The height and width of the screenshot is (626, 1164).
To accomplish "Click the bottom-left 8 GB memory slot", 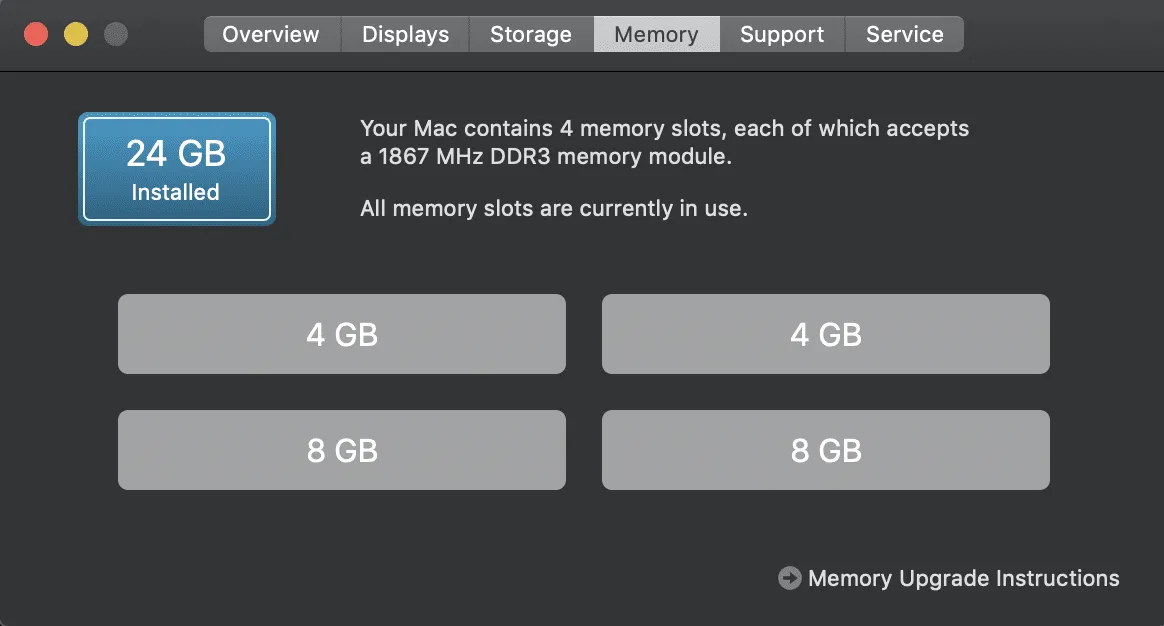I will click(x=342, y=450).
